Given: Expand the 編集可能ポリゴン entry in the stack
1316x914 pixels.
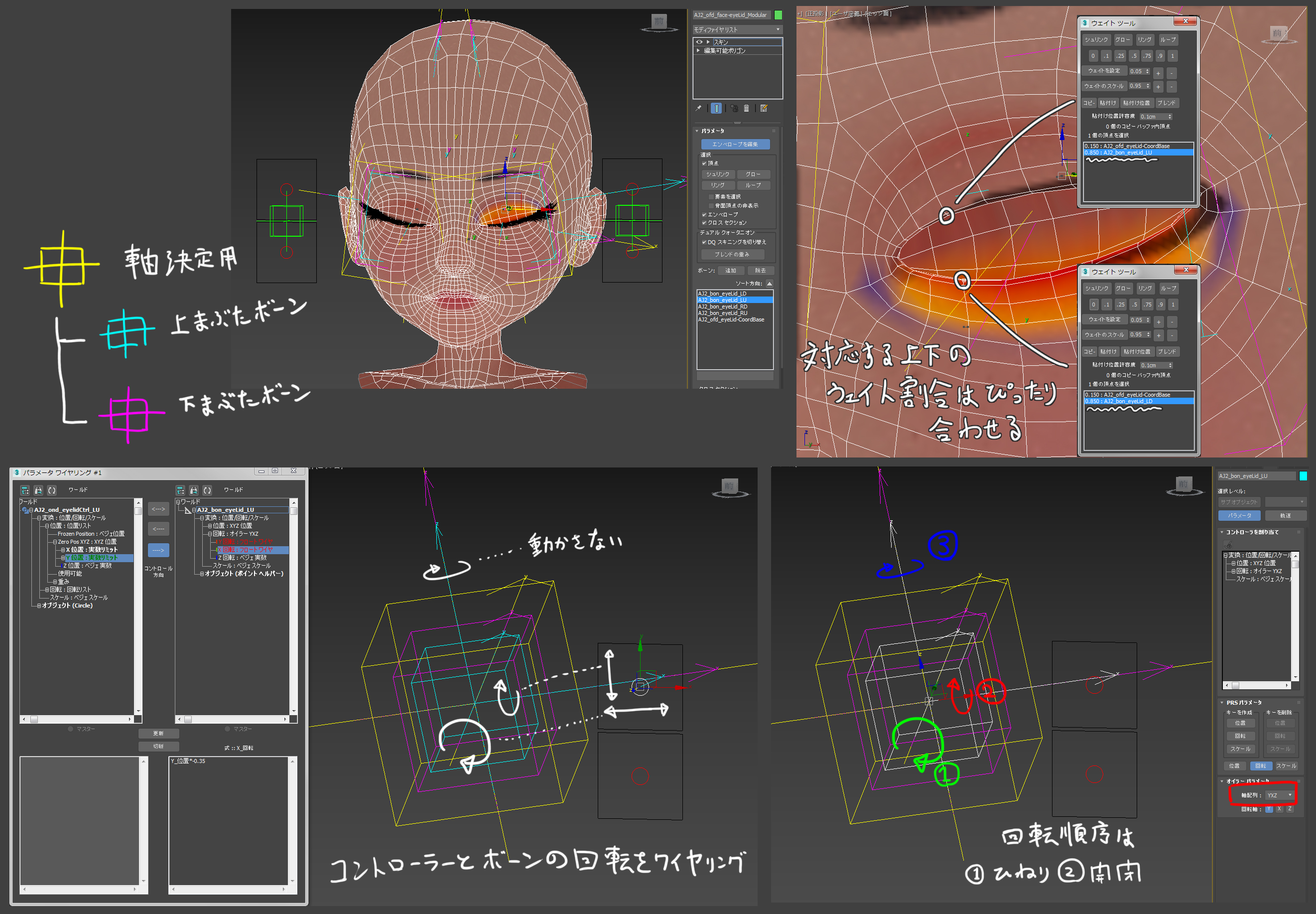Looking at the screenshot, I should click(698, 50).
